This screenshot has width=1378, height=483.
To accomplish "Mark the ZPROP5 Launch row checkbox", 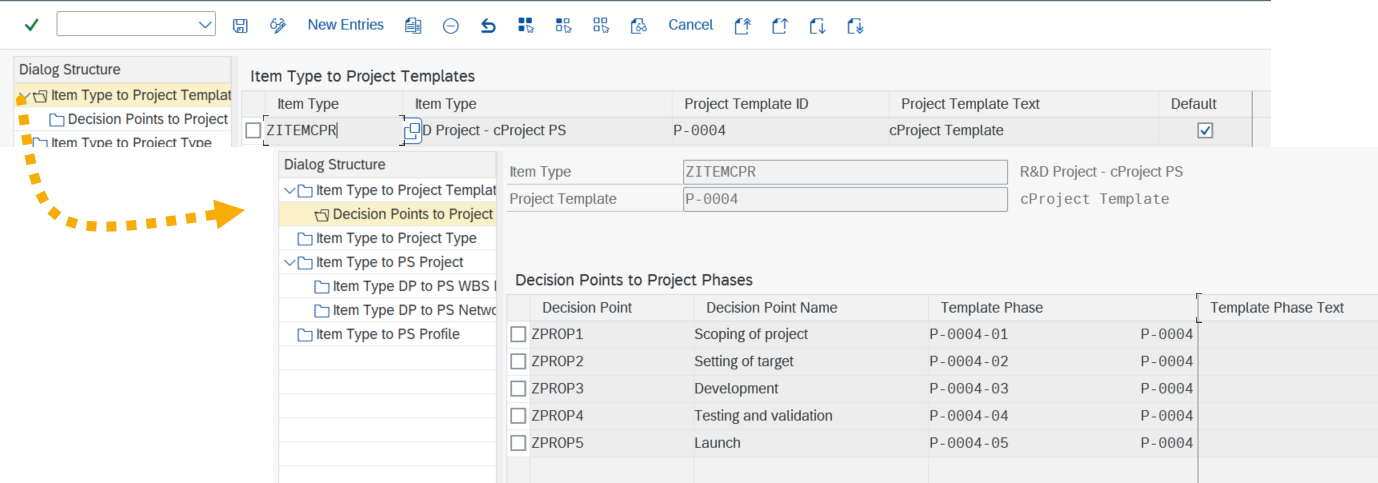I will 518,443.
